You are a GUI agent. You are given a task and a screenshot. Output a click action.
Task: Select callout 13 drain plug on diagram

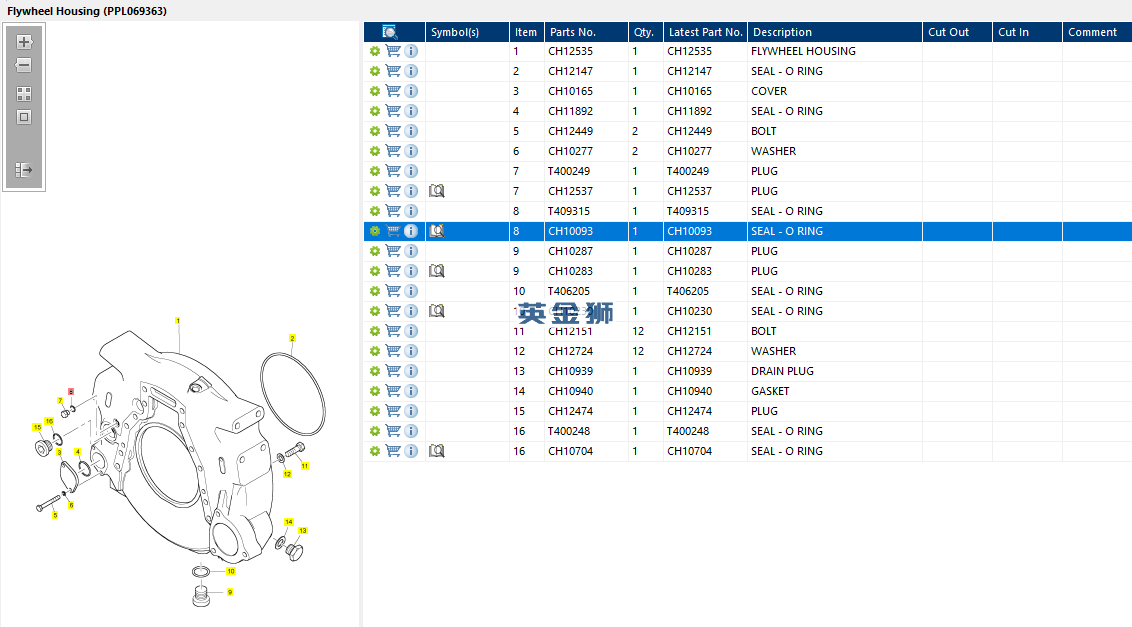[x=302, y=531]
